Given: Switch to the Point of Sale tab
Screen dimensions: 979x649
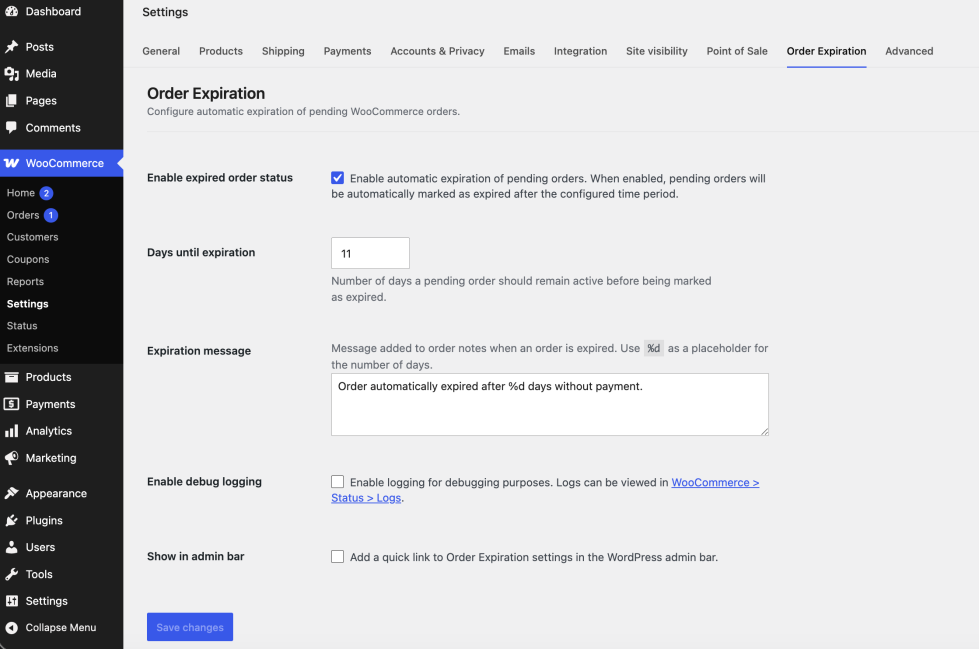Looking at the screenshot, I should click(737, 51).
